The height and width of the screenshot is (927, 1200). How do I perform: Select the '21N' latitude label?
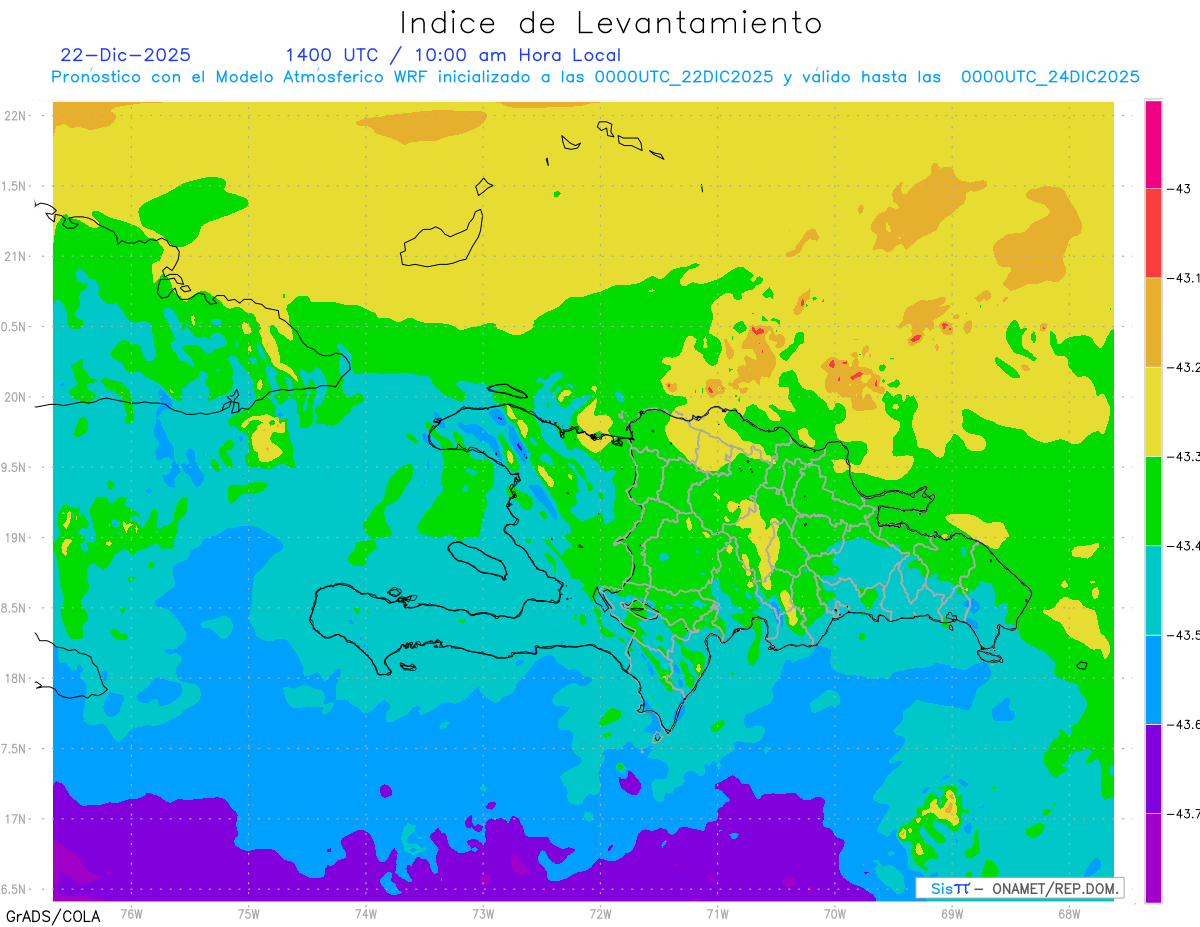(17, 256)
